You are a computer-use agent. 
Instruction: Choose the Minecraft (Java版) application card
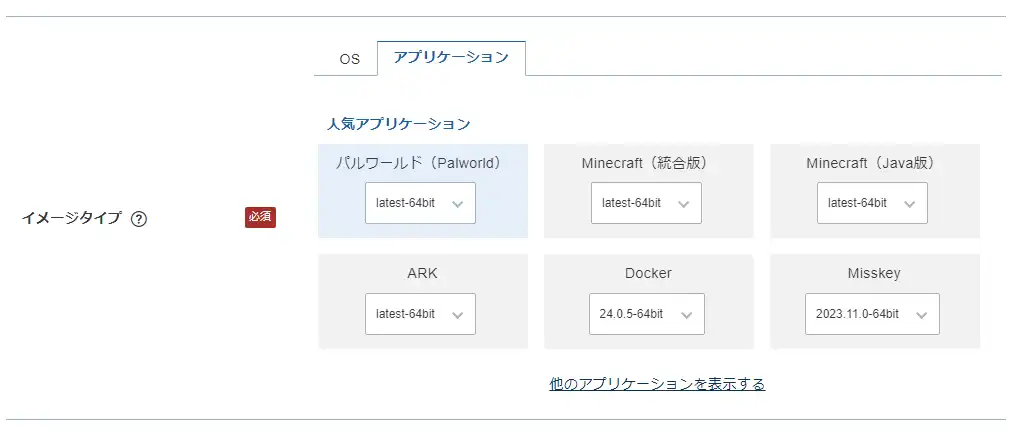875,191
